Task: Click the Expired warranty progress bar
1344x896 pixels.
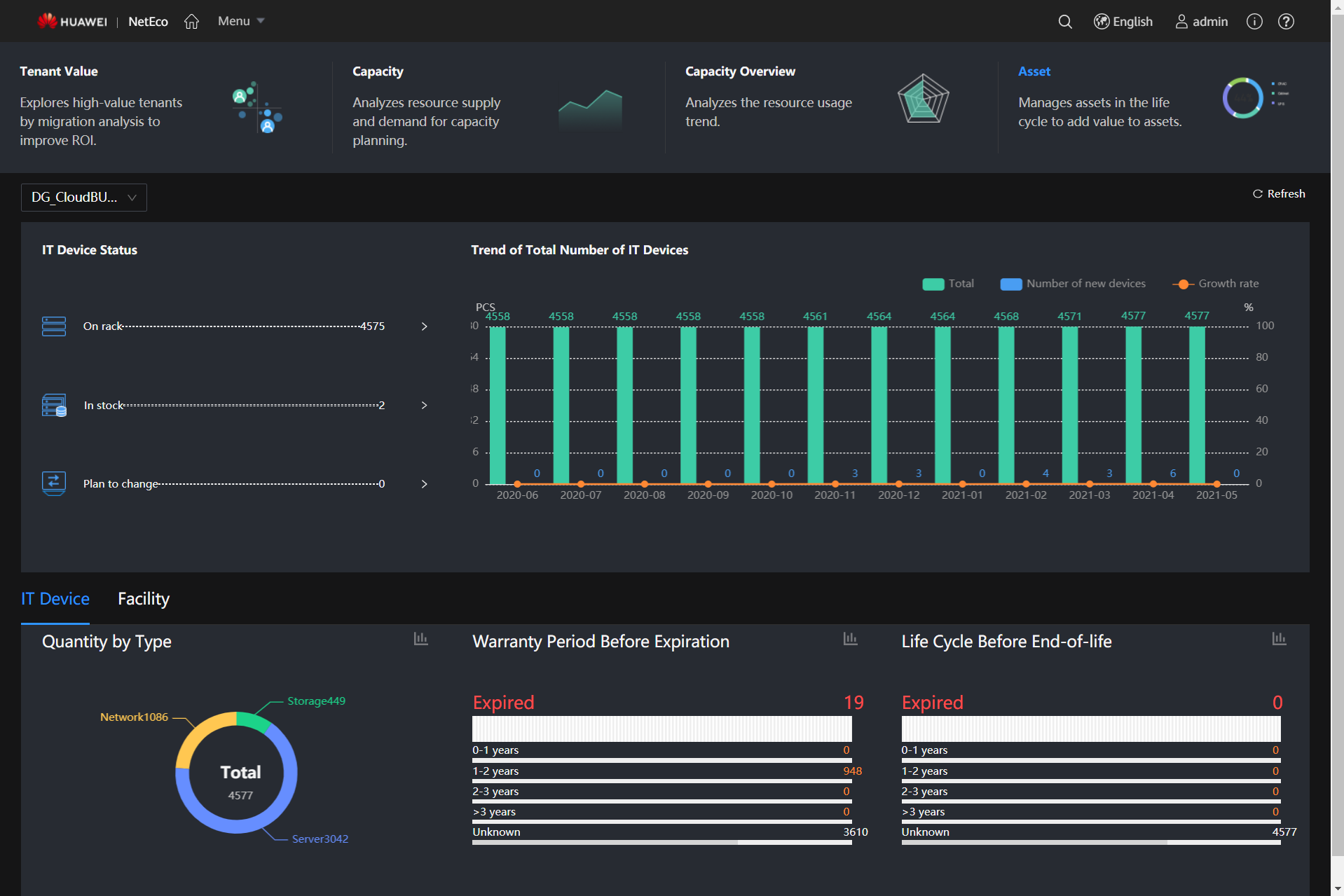Action: coord(661,729)
